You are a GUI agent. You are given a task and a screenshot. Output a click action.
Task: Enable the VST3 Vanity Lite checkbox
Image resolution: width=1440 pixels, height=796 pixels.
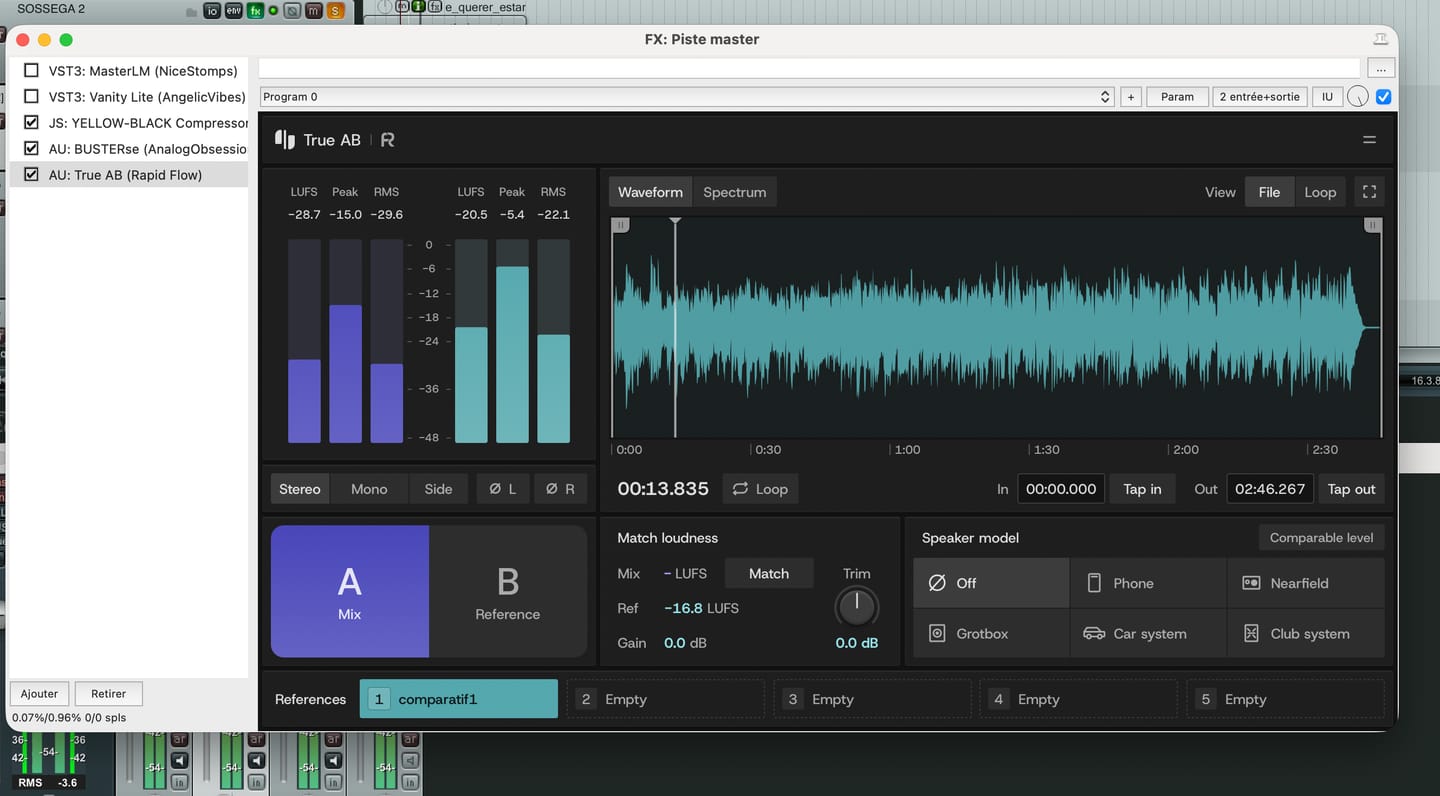[x=31, y=97]
